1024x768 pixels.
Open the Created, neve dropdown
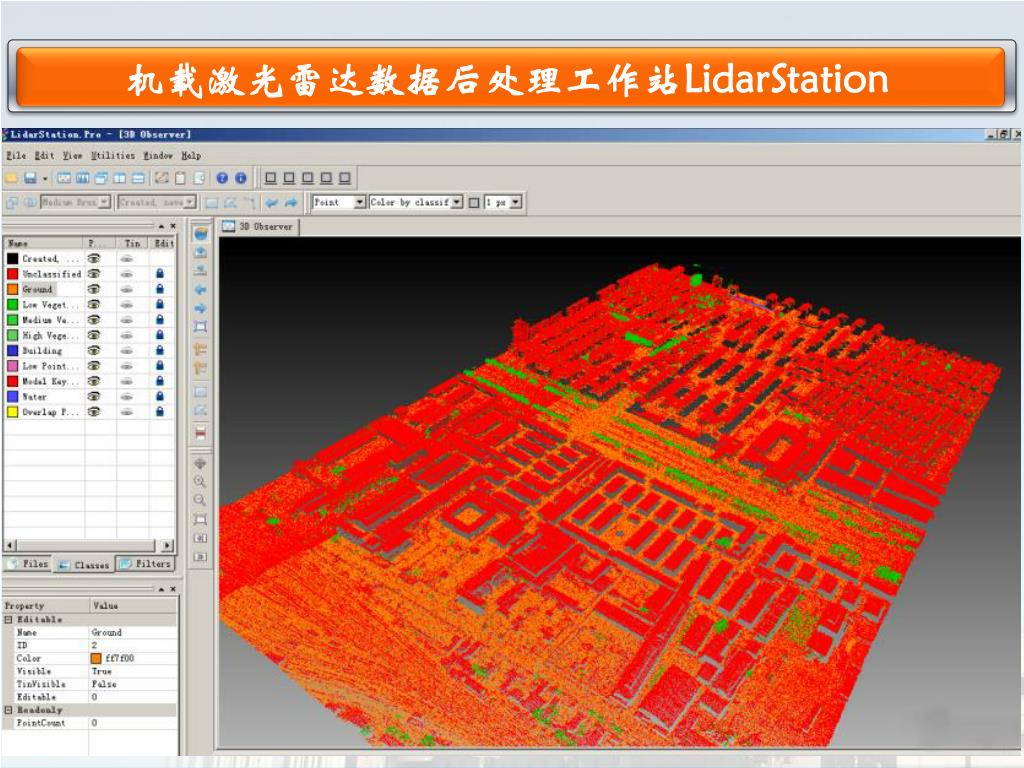tap(190, 202)
